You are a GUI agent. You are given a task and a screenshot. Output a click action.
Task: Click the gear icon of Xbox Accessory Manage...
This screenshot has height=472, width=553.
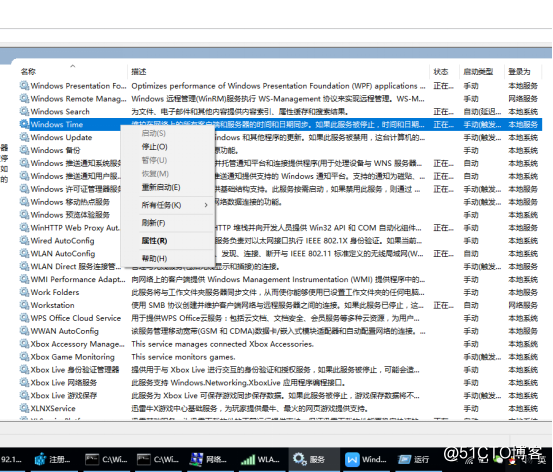(x=24, y=344)
